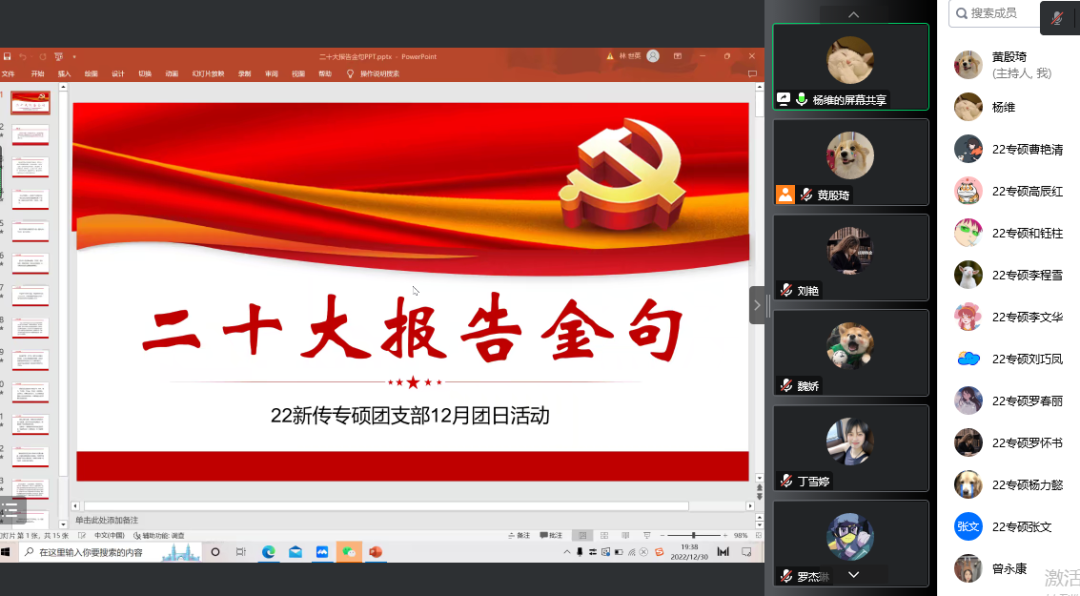Image resolution: width=1080 pixels, height=596 pixels.
Task: Click the spell check icon in status bar
Action: tap(82, 535)
